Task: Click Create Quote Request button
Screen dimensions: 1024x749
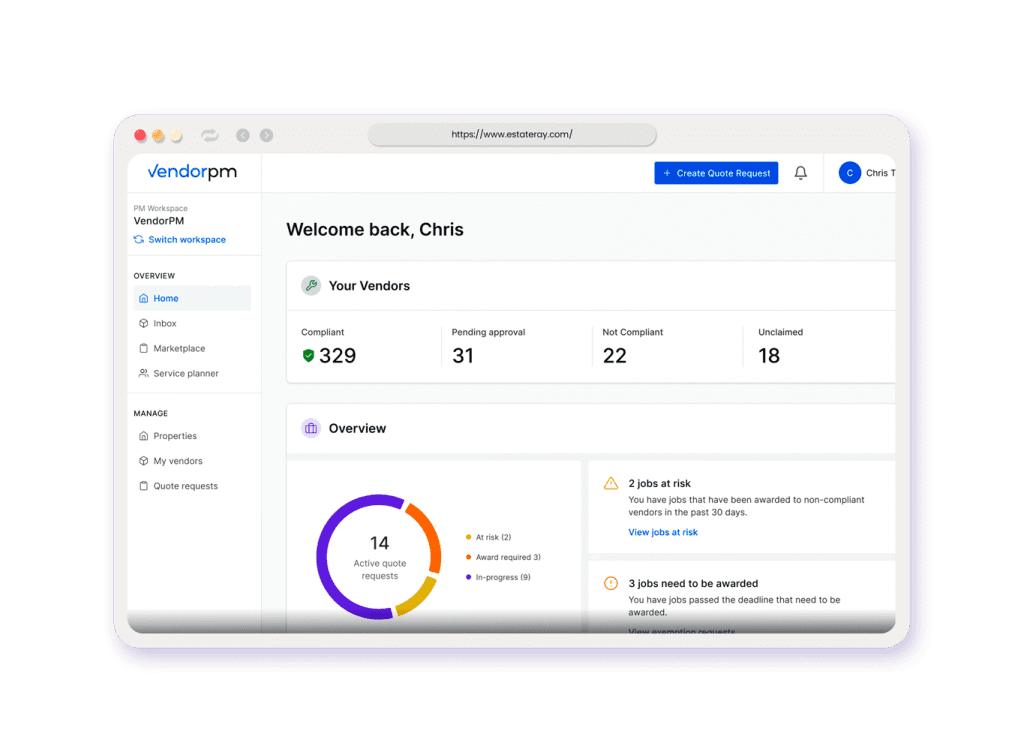Action: 716,173
